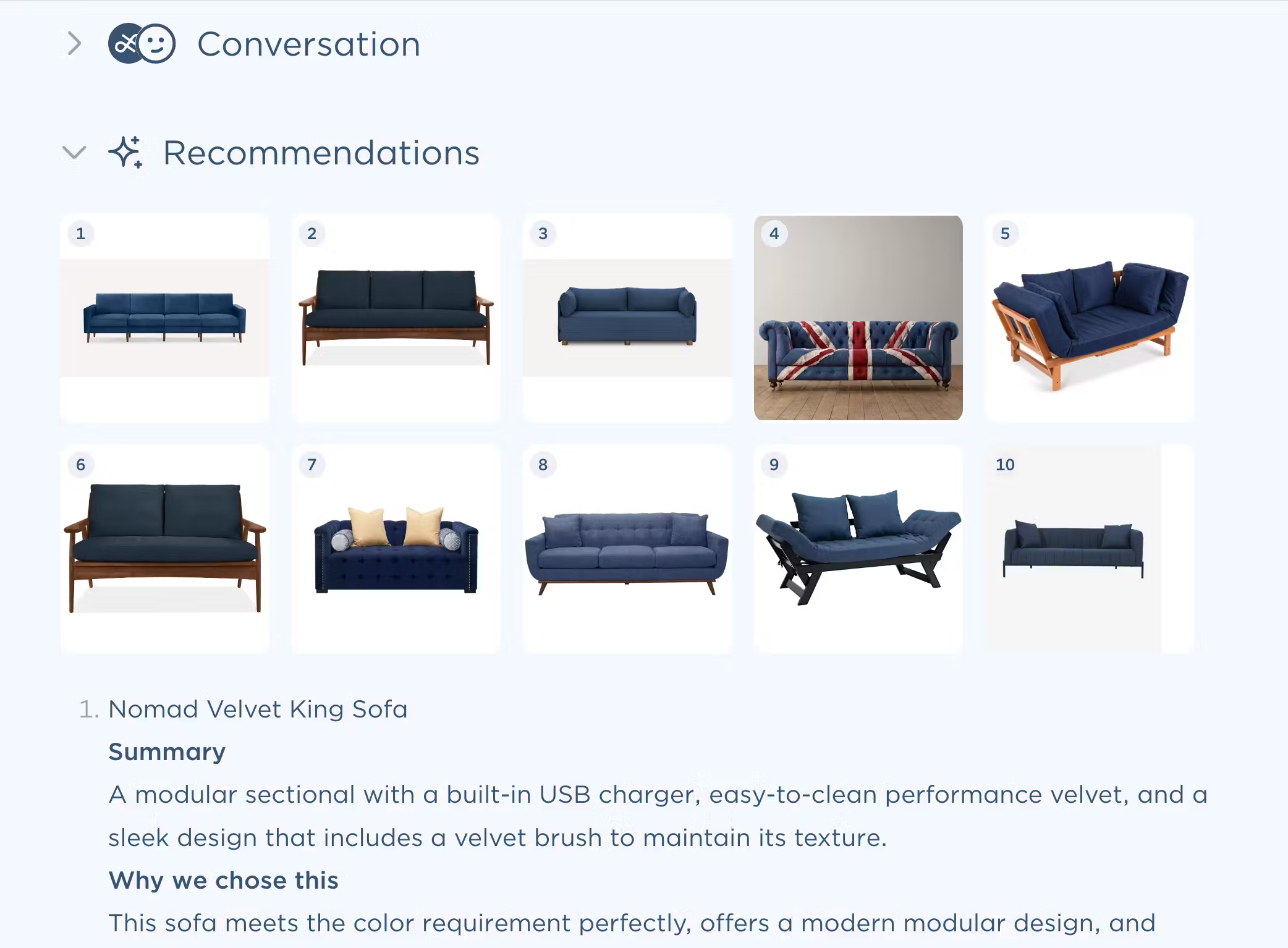
Task: Click the number 4 badge
Action: point(774,234)
